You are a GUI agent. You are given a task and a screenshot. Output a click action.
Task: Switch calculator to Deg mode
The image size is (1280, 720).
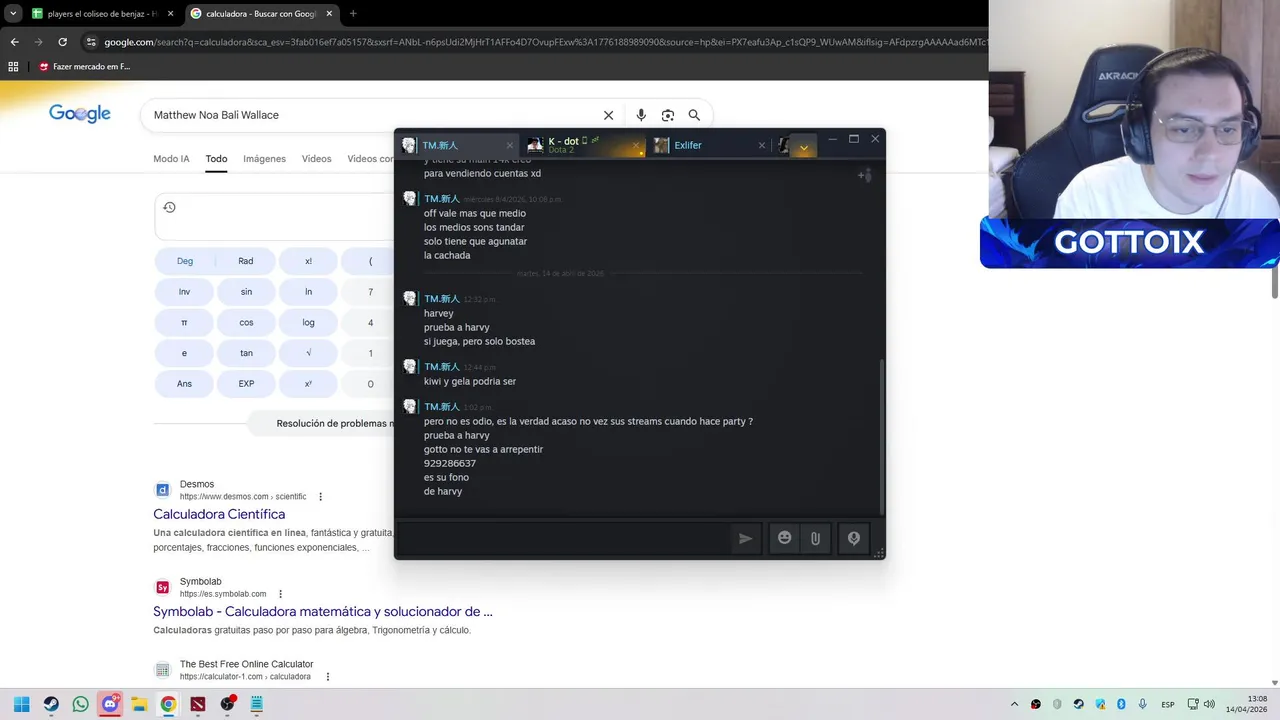click(185, 261)
